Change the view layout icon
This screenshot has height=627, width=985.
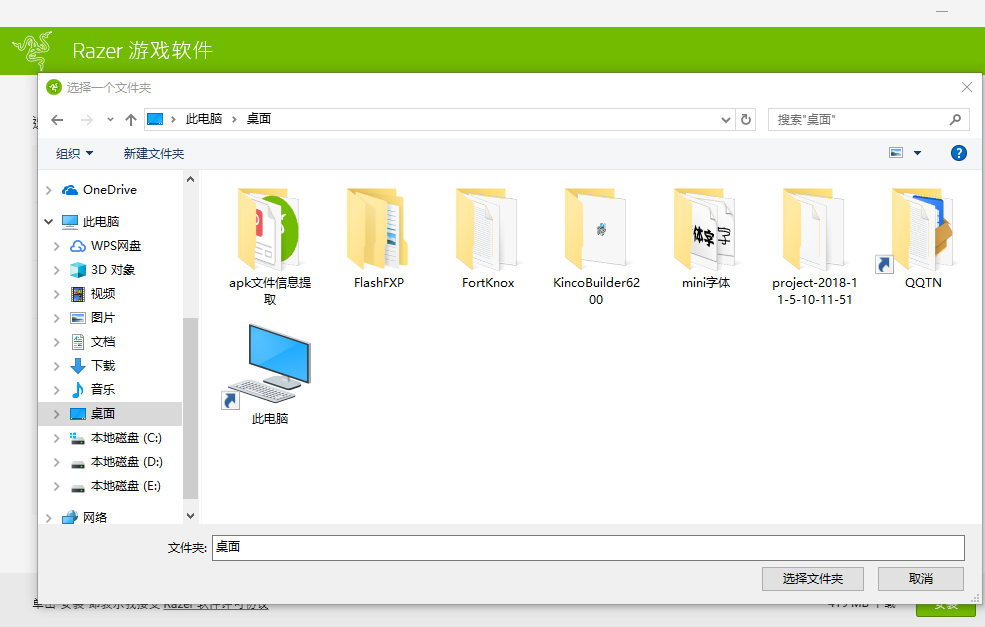click(x=896, y=153)
